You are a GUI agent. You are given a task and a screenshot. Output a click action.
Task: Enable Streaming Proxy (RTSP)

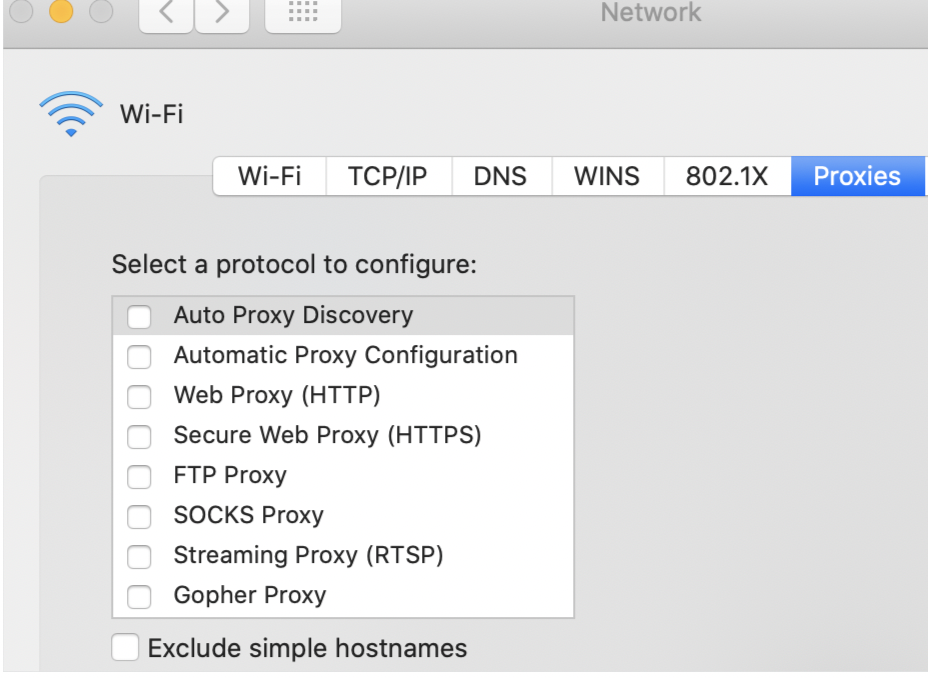(x=139, y=555)
